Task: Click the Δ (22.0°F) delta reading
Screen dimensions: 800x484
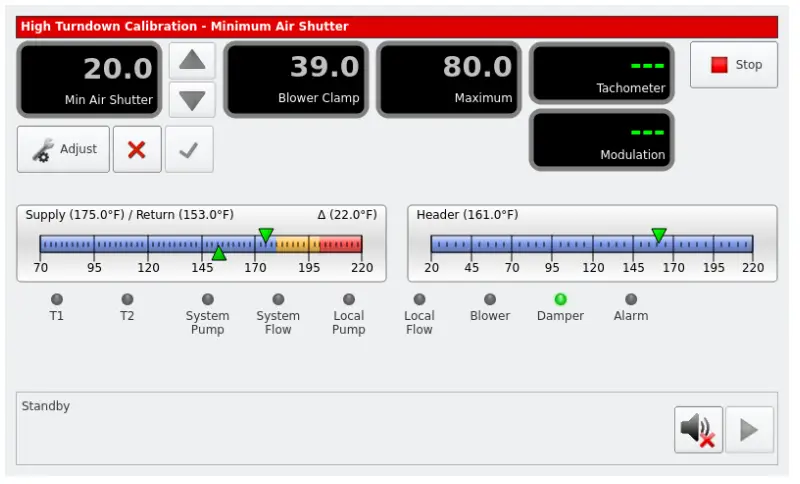Action: pyautogui.click(x=347, y=215)
